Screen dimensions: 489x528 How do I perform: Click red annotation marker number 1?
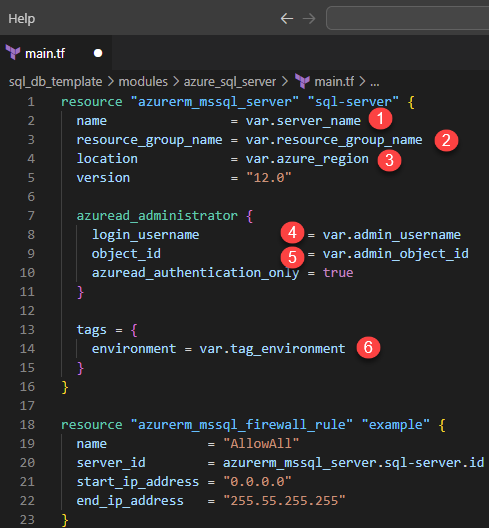point(380,119)
